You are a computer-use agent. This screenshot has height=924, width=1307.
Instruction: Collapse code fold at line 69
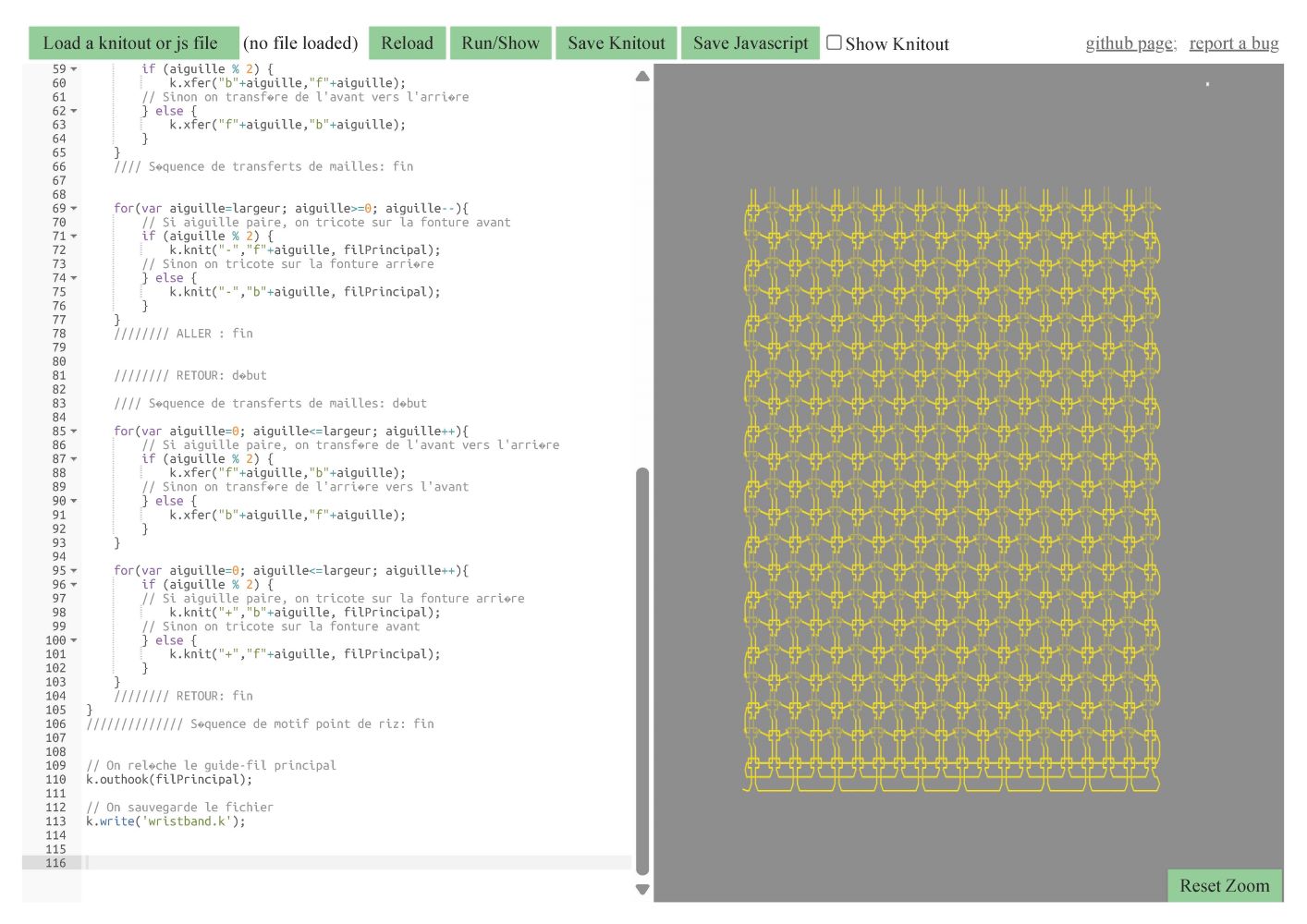[x=74, y=209]
